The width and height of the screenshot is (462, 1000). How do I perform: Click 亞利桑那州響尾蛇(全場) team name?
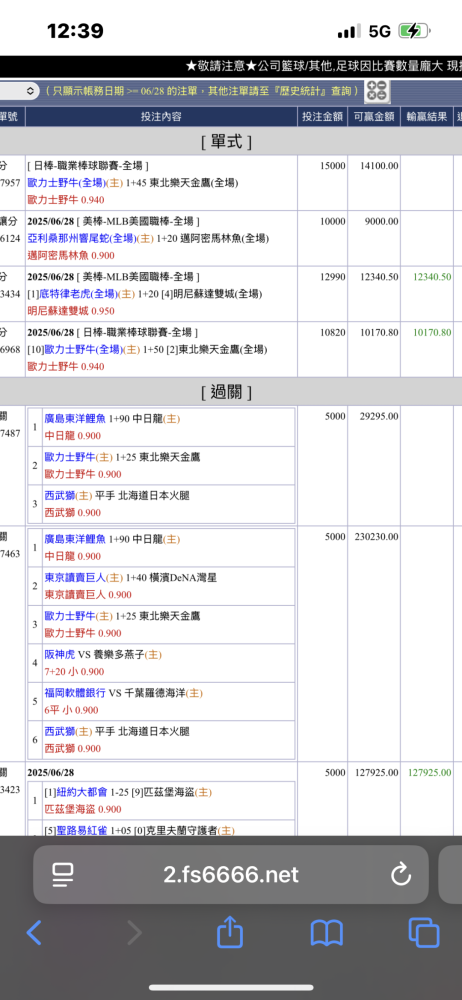[x=82, y=239]
